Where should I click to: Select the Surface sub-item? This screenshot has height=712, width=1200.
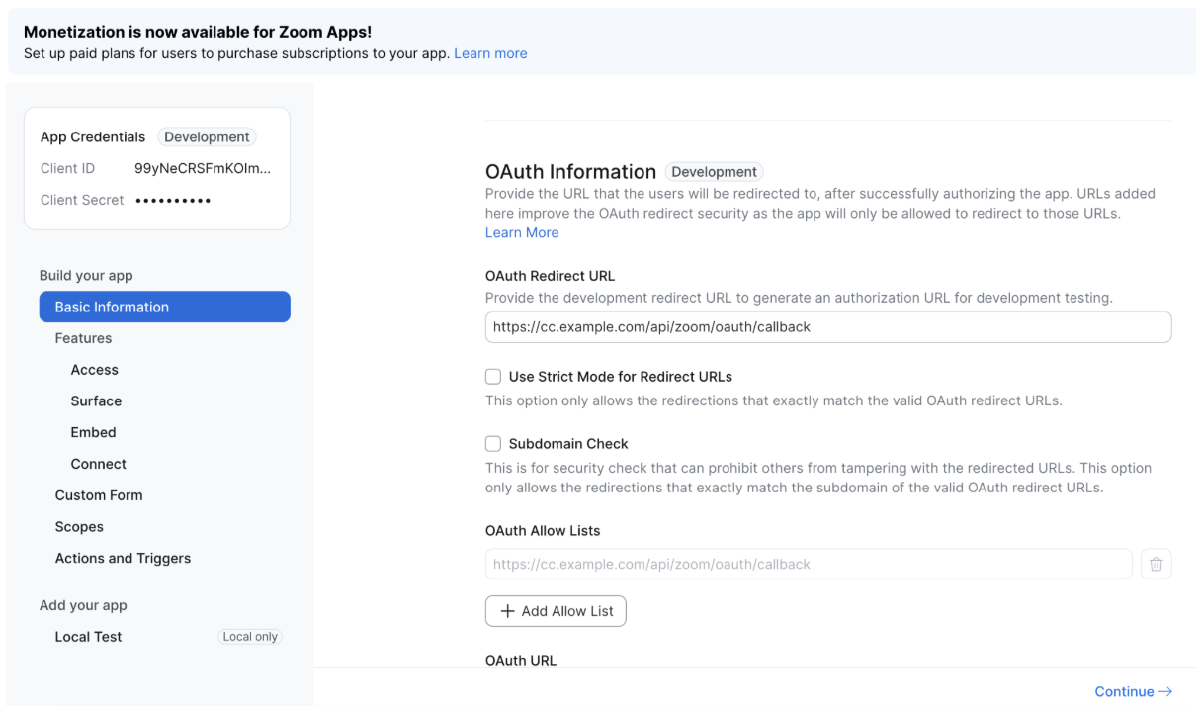96,401
